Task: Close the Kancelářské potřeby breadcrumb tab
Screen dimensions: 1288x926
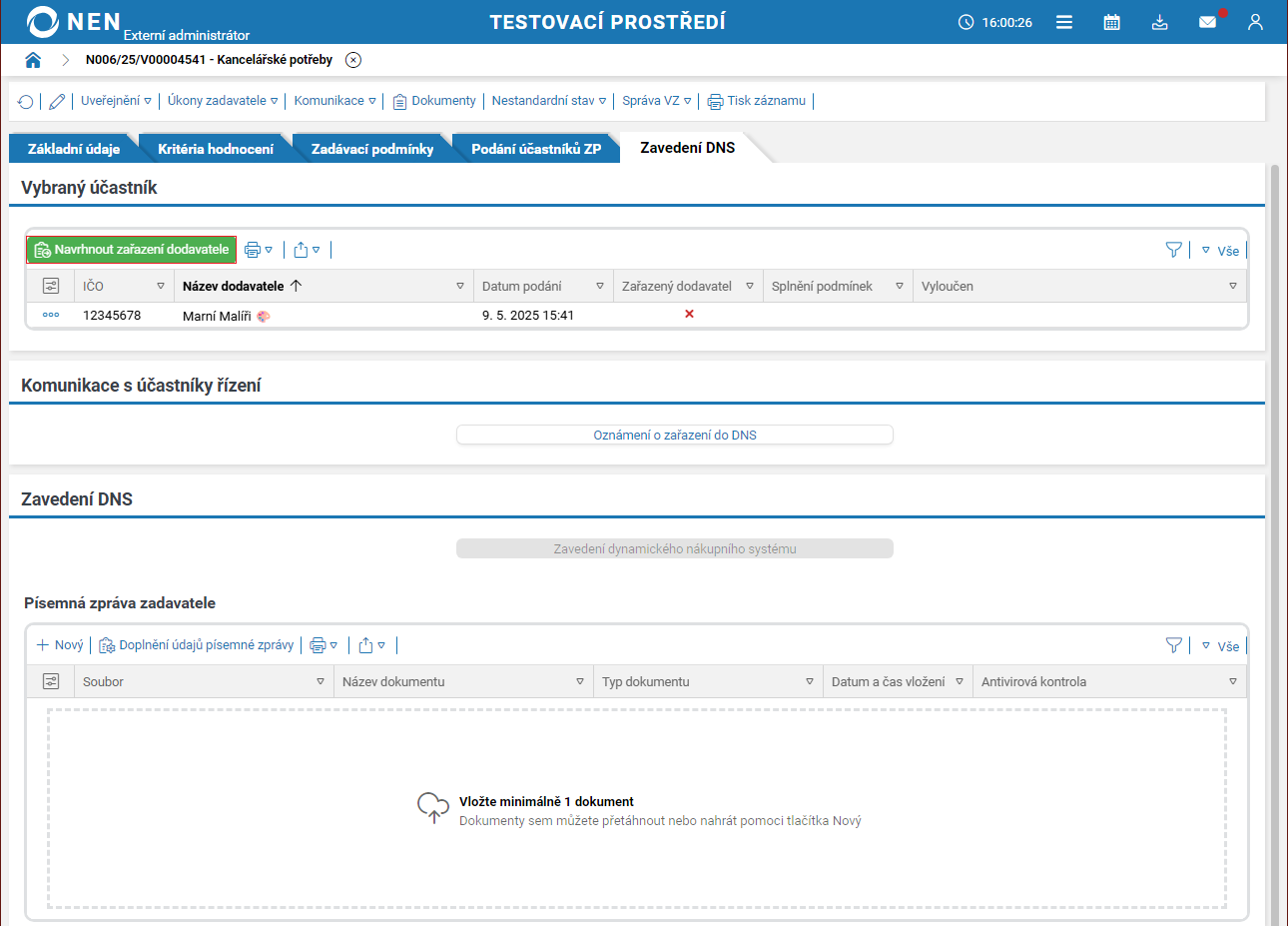Action: pos(353,60)
